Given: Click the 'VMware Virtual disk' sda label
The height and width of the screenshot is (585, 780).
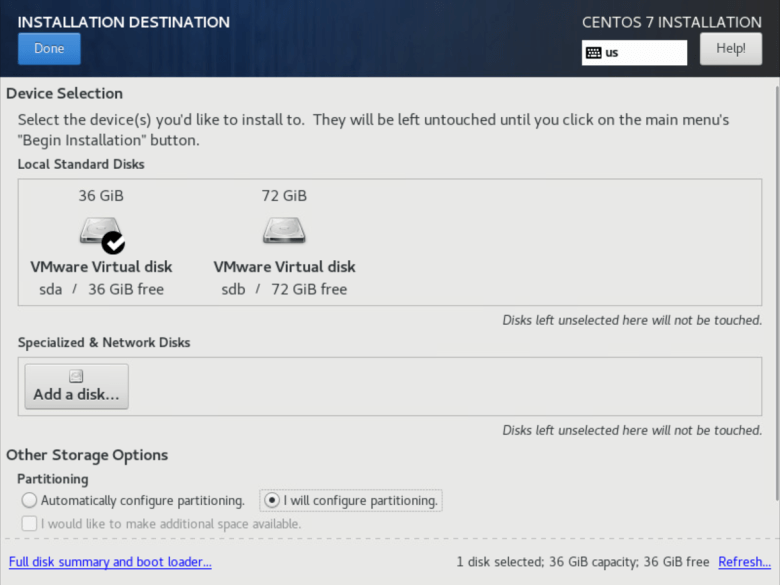Looking at the screenshot, I should tap(101, 267).
